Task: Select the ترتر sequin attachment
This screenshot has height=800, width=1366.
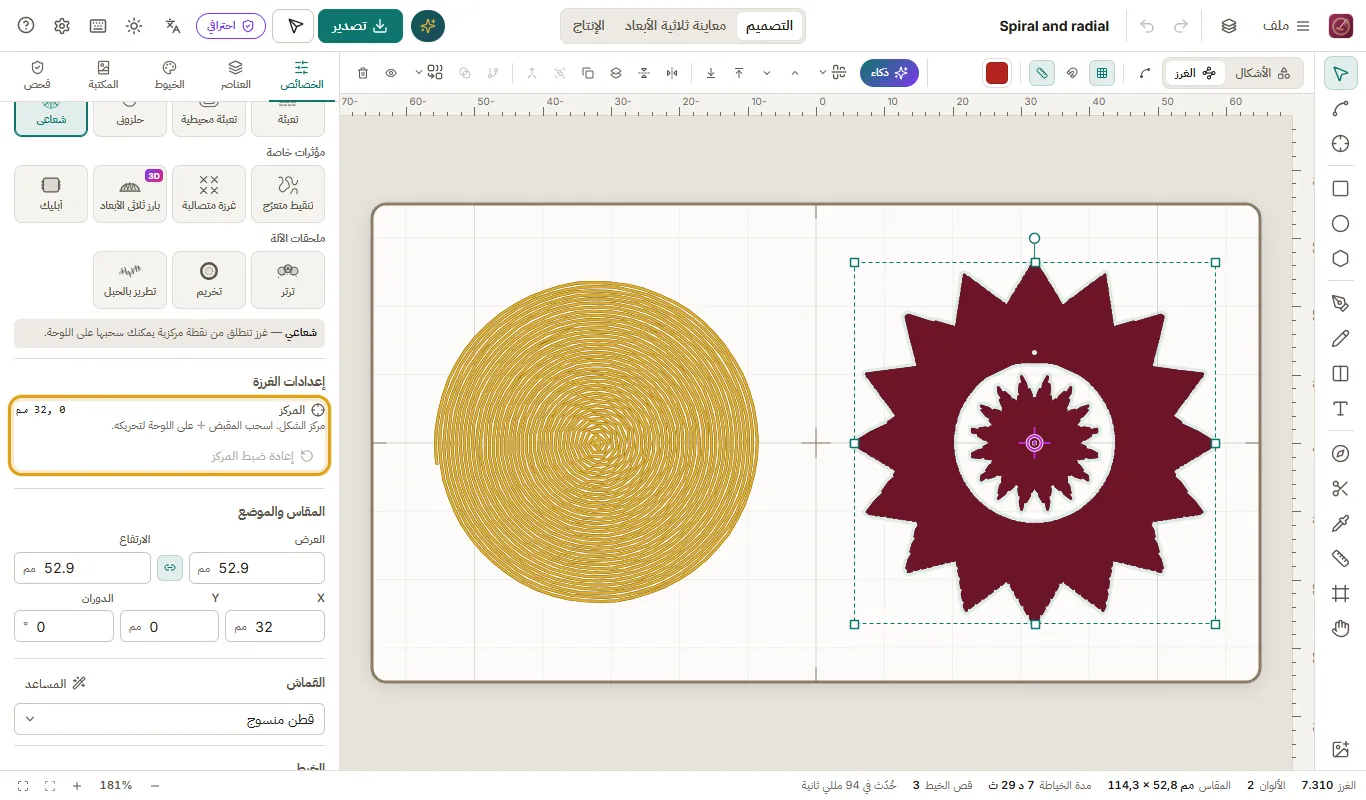Action: coord(288,280)
